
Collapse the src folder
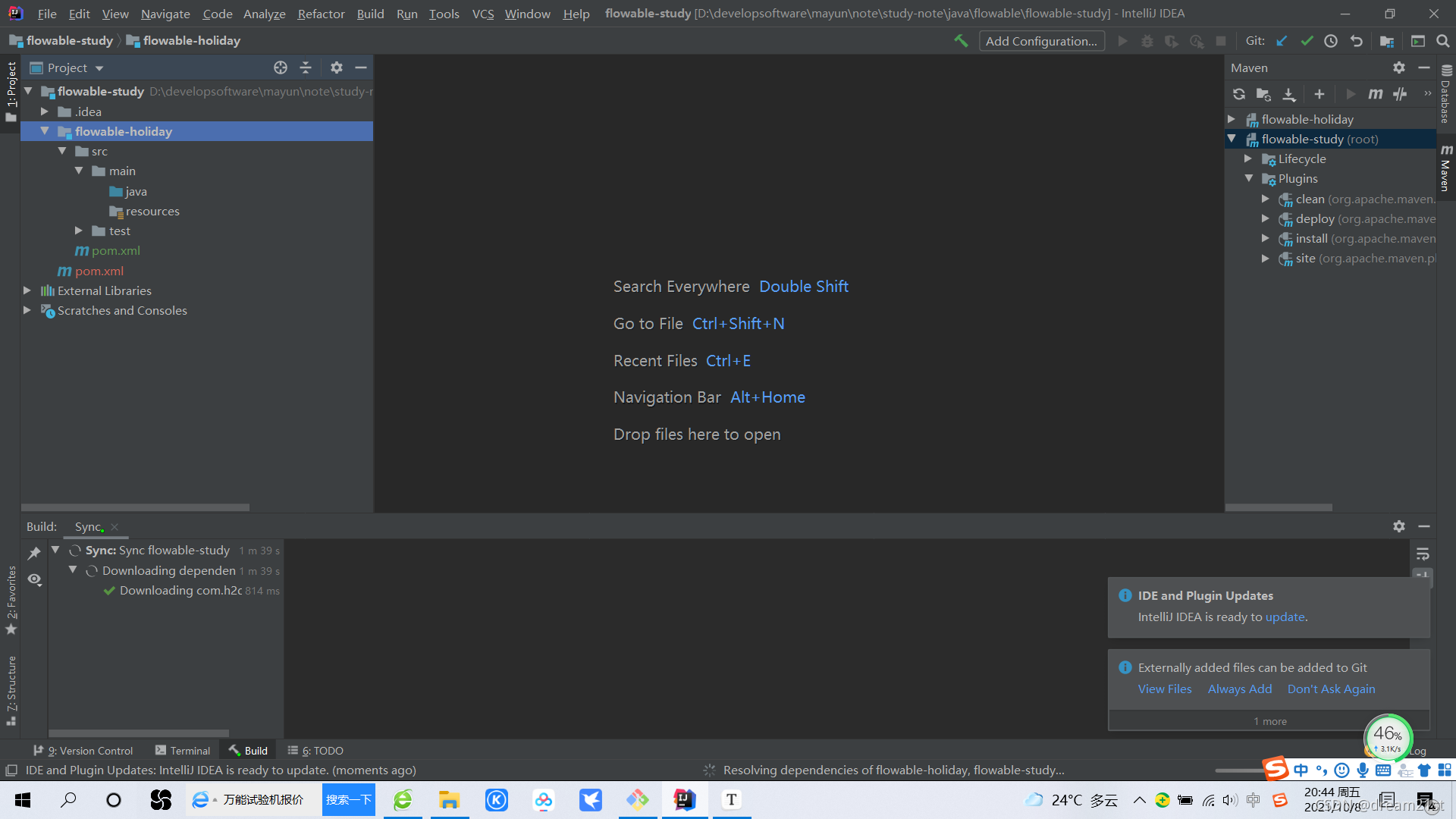(62, 151)
